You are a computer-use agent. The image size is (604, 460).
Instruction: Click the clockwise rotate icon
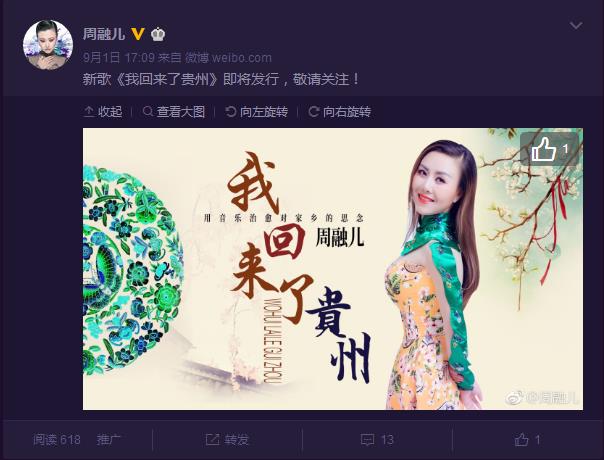(x=314, y=112)
